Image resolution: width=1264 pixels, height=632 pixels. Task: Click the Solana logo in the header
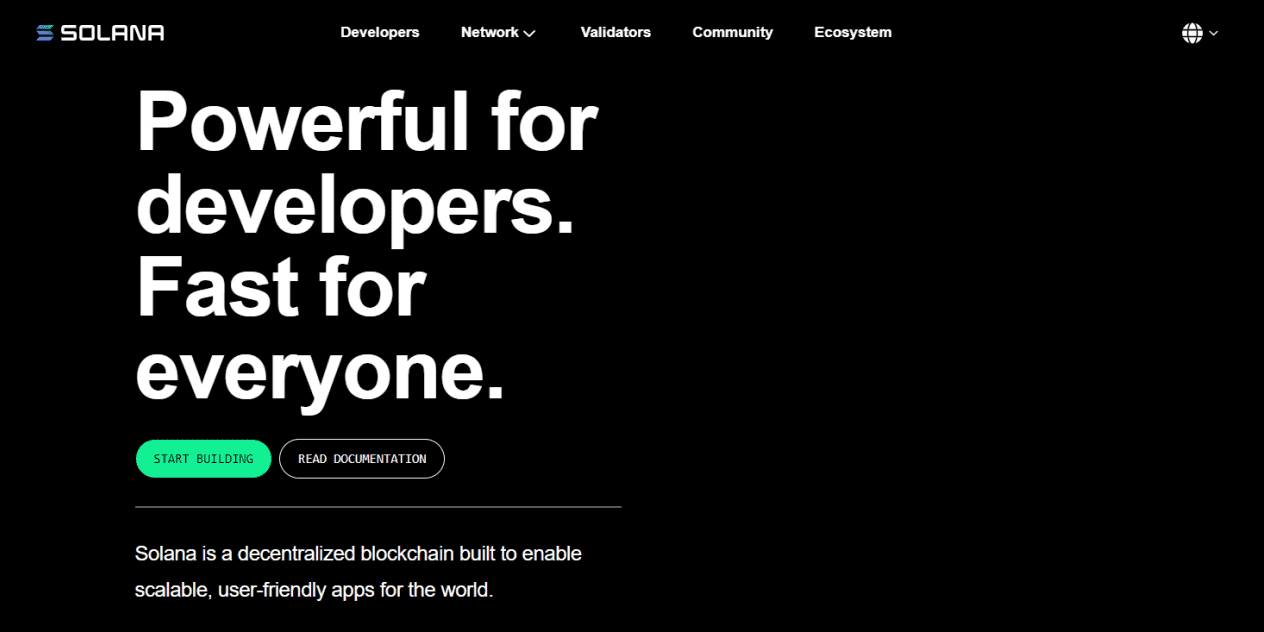pyautogui.click(x=100, y=33)
